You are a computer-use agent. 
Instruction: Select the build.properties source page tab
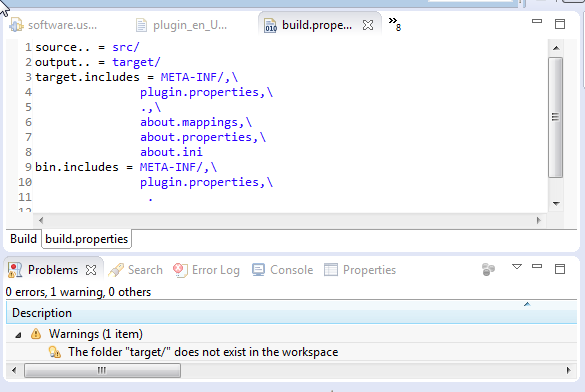pyautogui.click(x=87, y=239)
